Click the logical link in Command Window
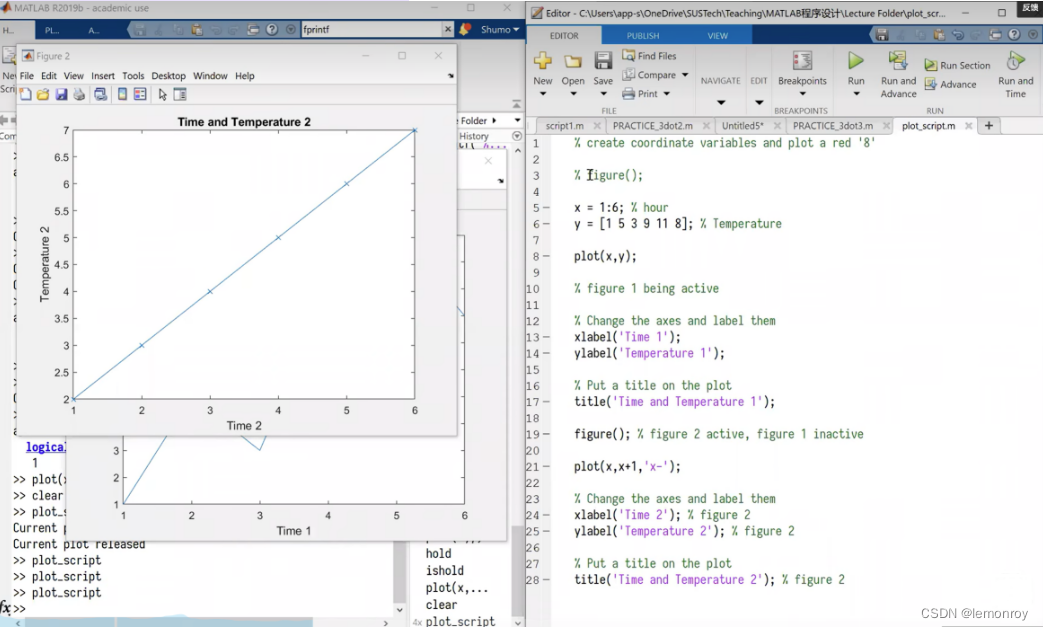The height and width of the screenshot is (630, 1043). (45, 447)
